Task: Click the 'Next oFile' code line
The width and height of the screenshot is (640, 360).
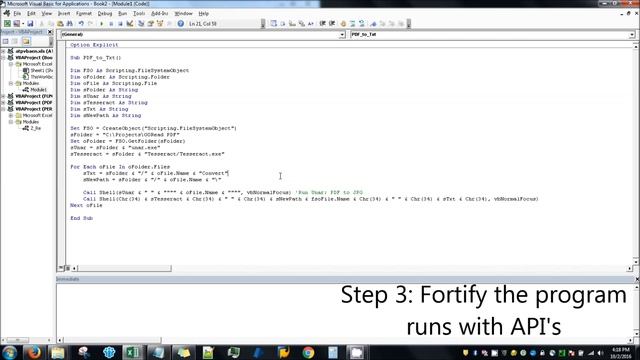Action: (86, 205)
